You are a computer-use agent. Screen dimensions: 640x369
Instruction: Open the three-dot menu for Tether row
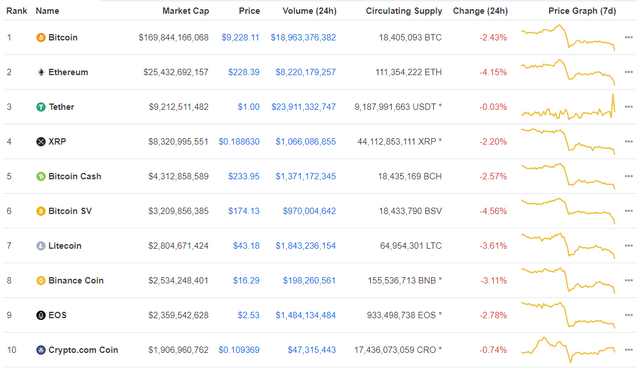629,107
